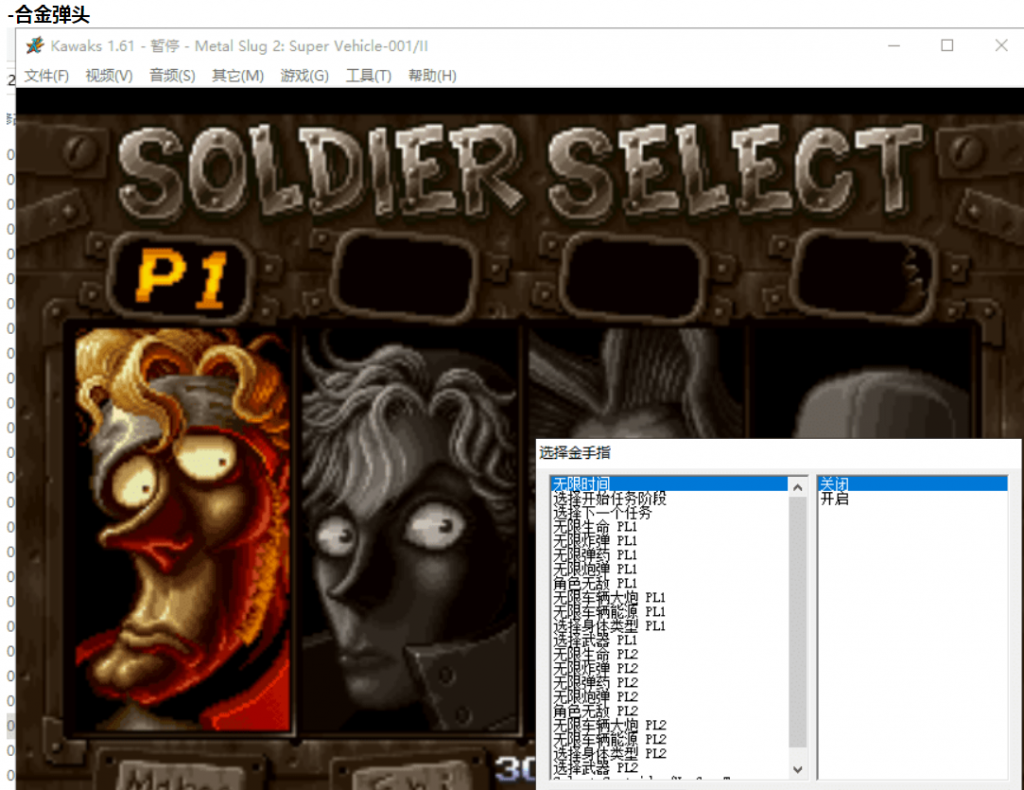Image resolution: width=1024 pixels, height=790 pixels.
Task: Click the cheat list scroll-up arrow
Action: [x=797, y=487]
